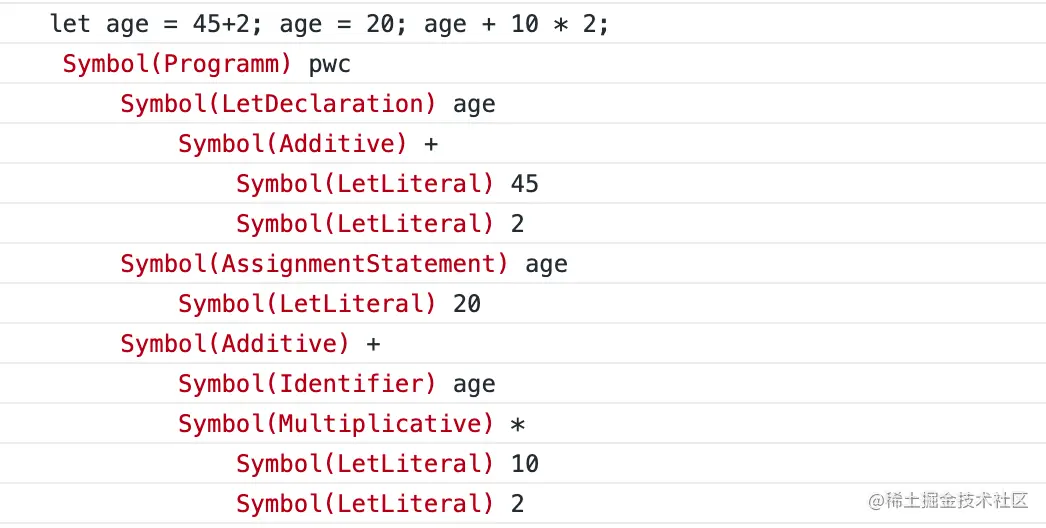Select the Symbol(Identifier) node
This screenshot has width=1046, height=528.
click(307, 384)
